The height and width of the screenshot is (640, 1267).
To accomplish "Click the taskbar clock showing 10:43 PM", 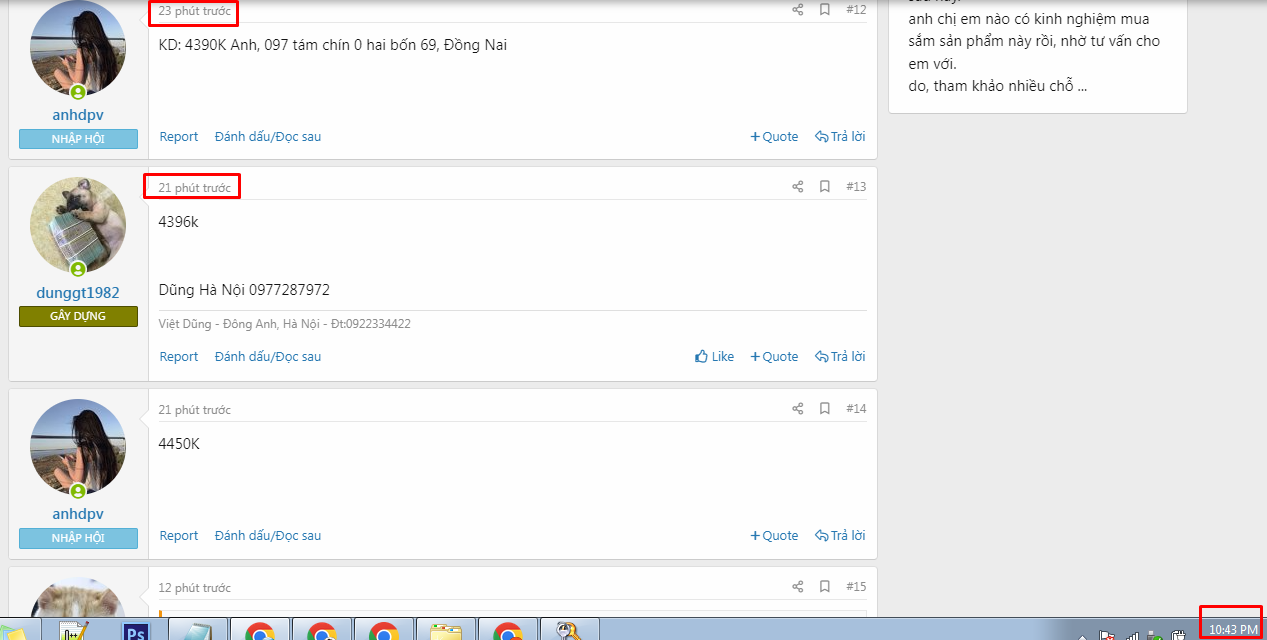I will coord(1233,630).
